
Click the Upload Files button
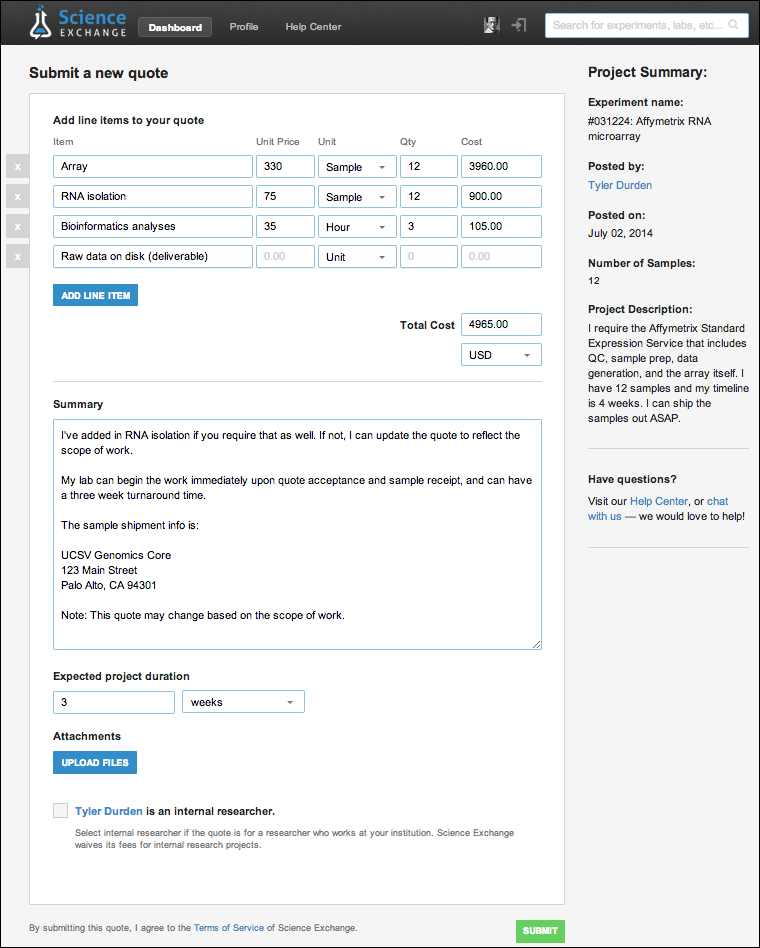tap(95, 763)
